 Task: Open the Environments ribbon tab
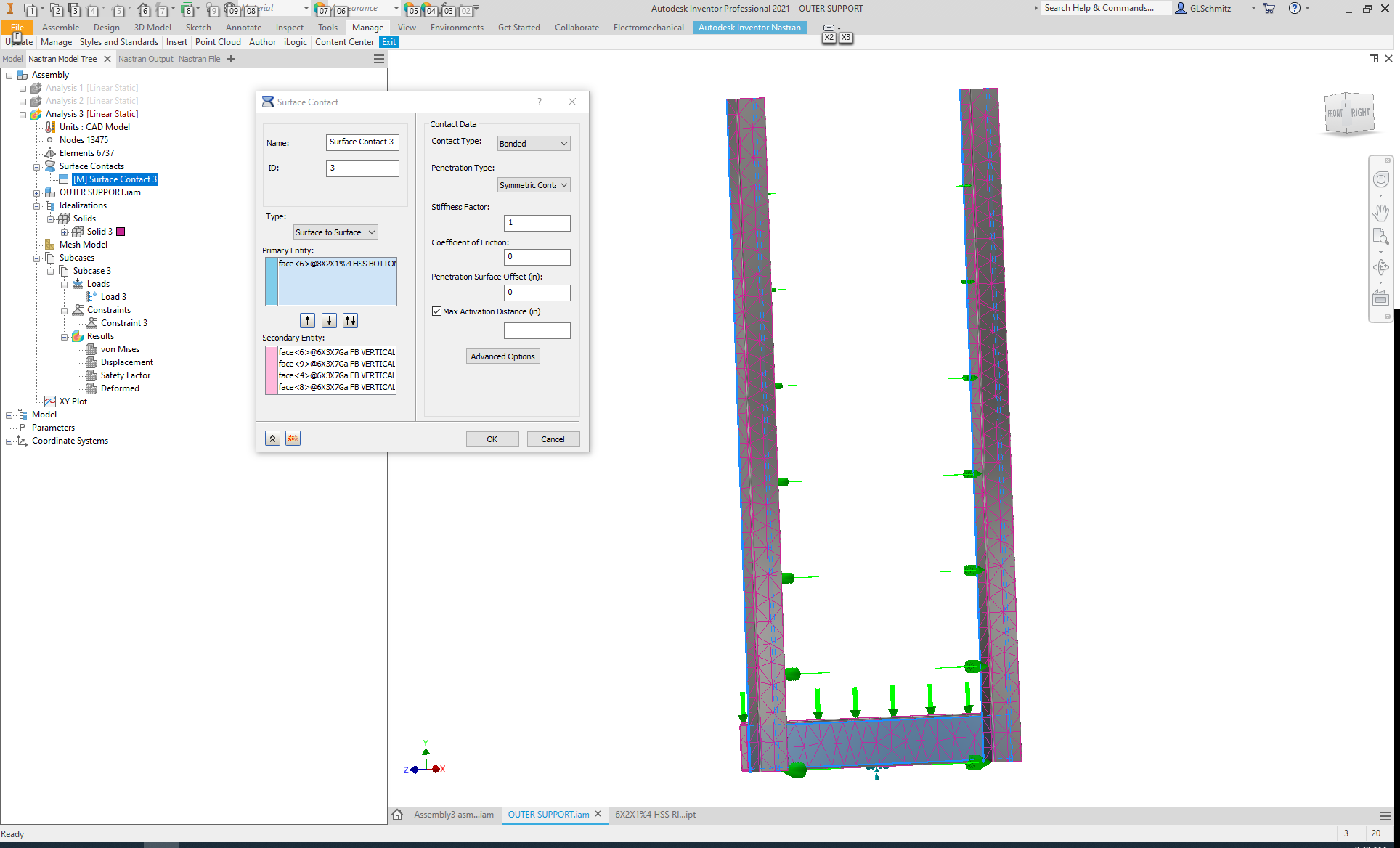[457, 28]
